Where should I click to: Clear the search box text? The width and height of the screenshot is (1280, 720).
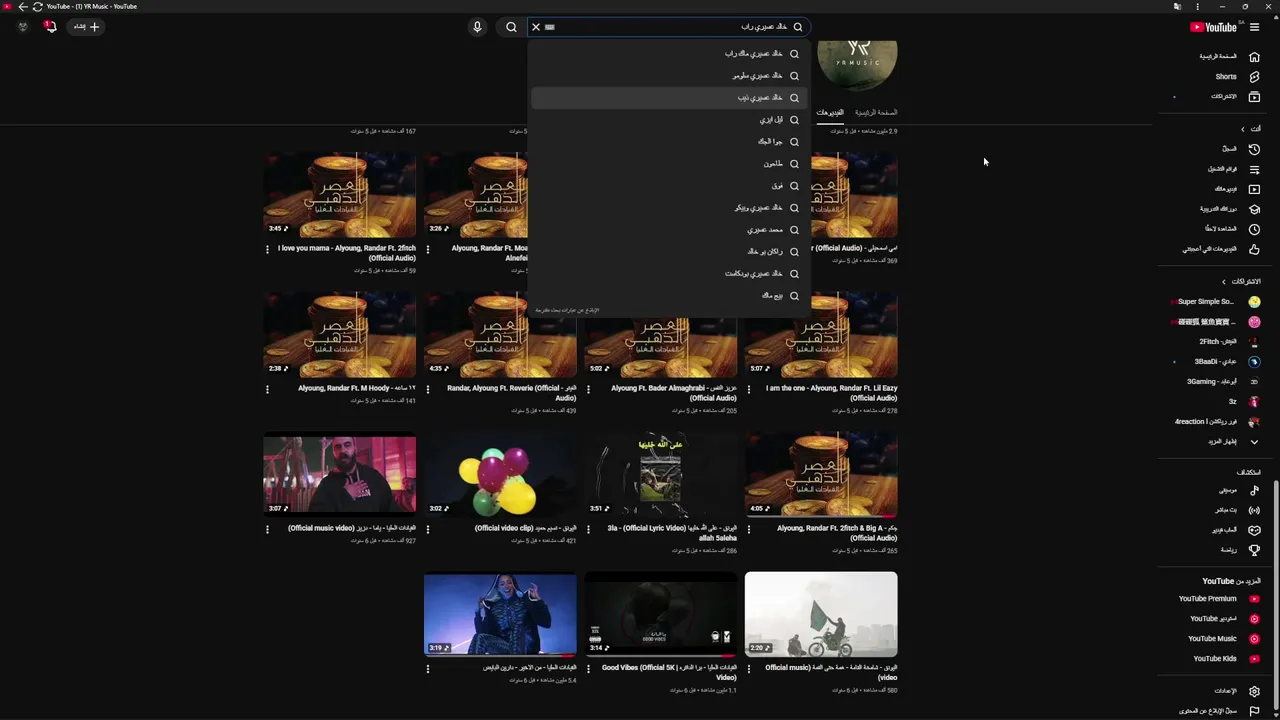click(x=536, y=27)
